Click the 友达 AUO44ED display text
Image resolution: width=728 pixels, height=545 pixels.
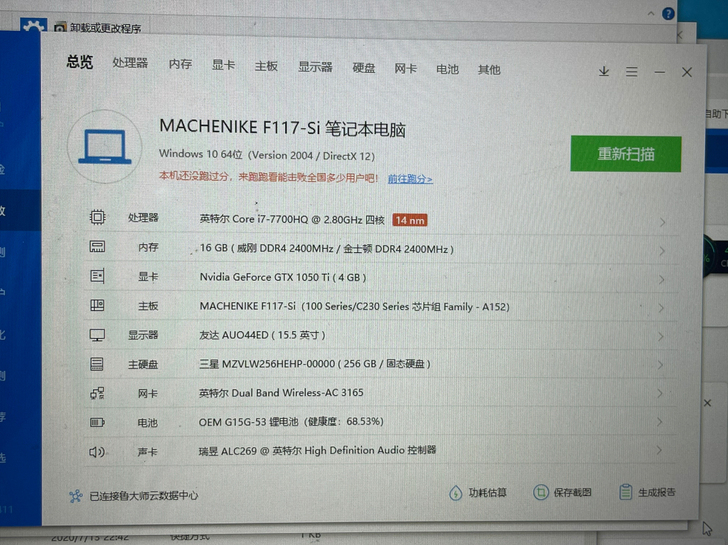[262, 335]
